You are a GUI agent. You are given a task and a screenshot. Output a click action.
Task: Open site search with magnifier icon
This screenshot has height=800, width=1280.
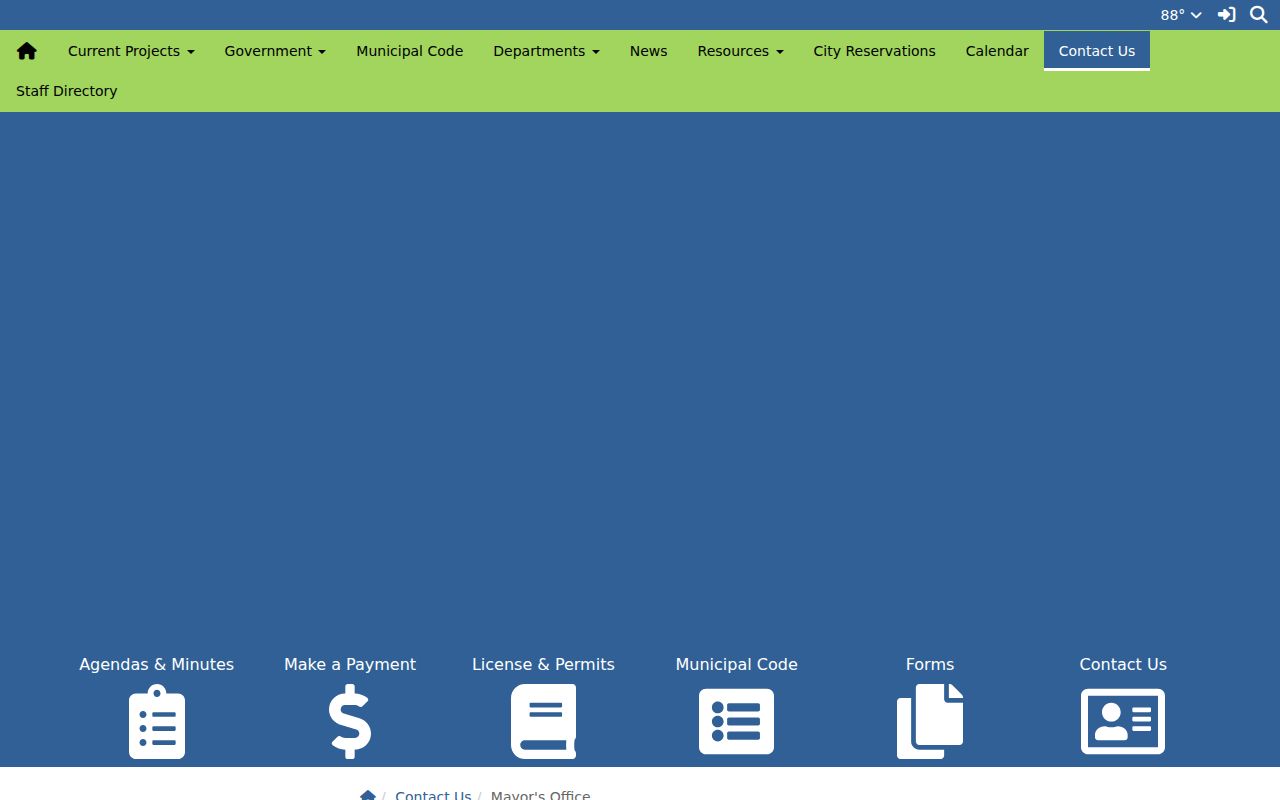coord(1259,15)
